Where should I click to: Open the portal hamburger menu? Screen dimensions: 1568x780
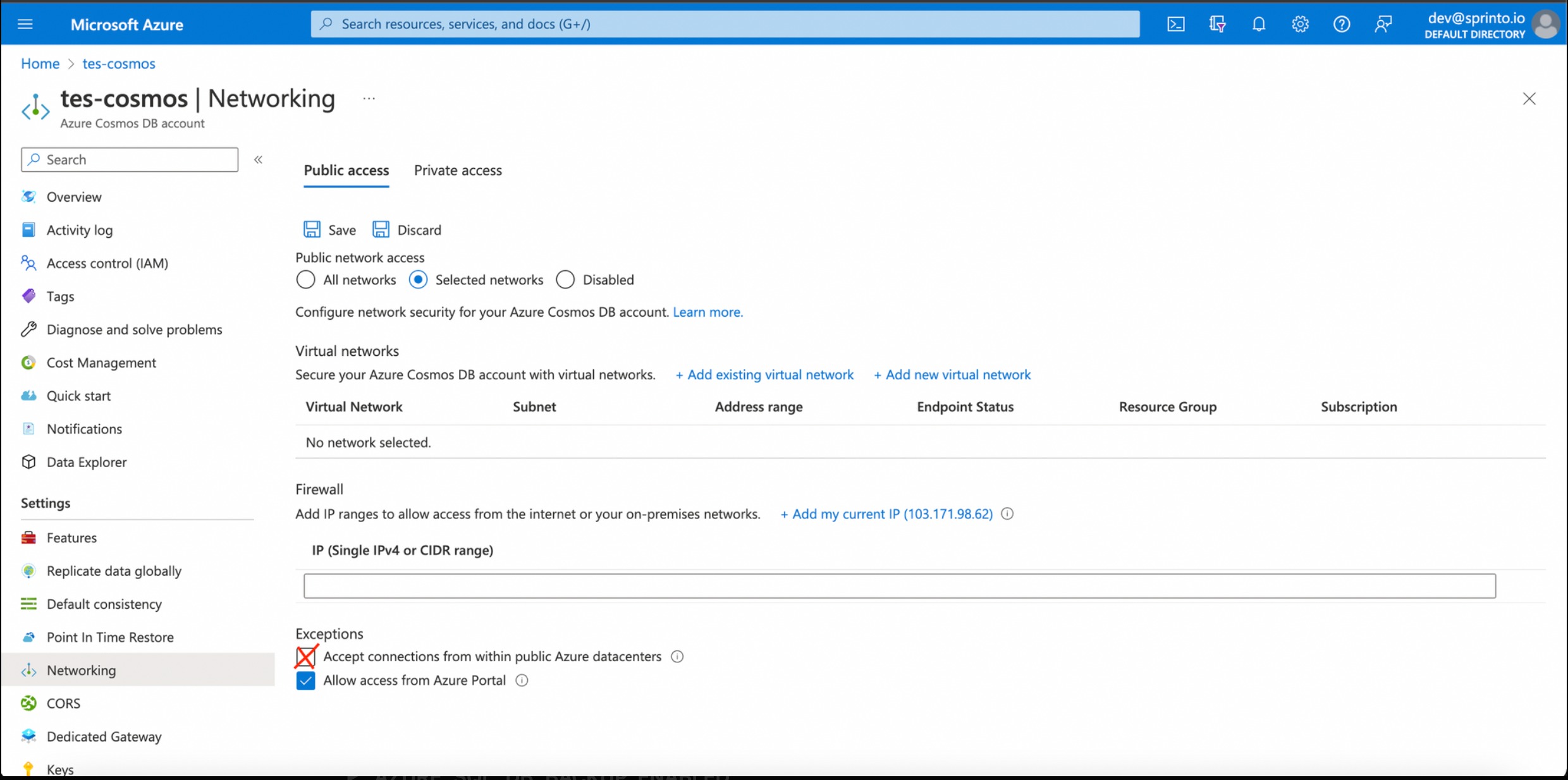click(25, 24)
